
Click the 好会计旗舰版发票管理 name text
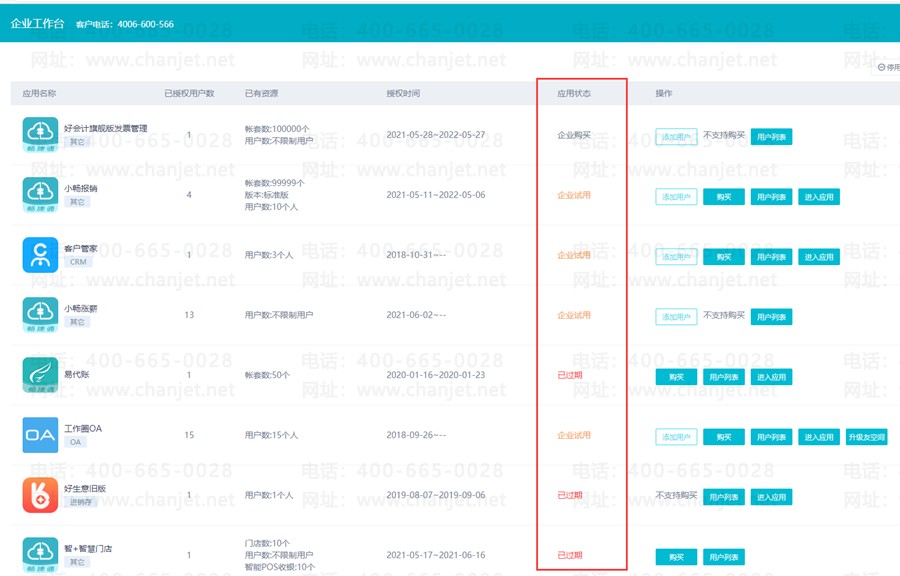pos(106,129)
